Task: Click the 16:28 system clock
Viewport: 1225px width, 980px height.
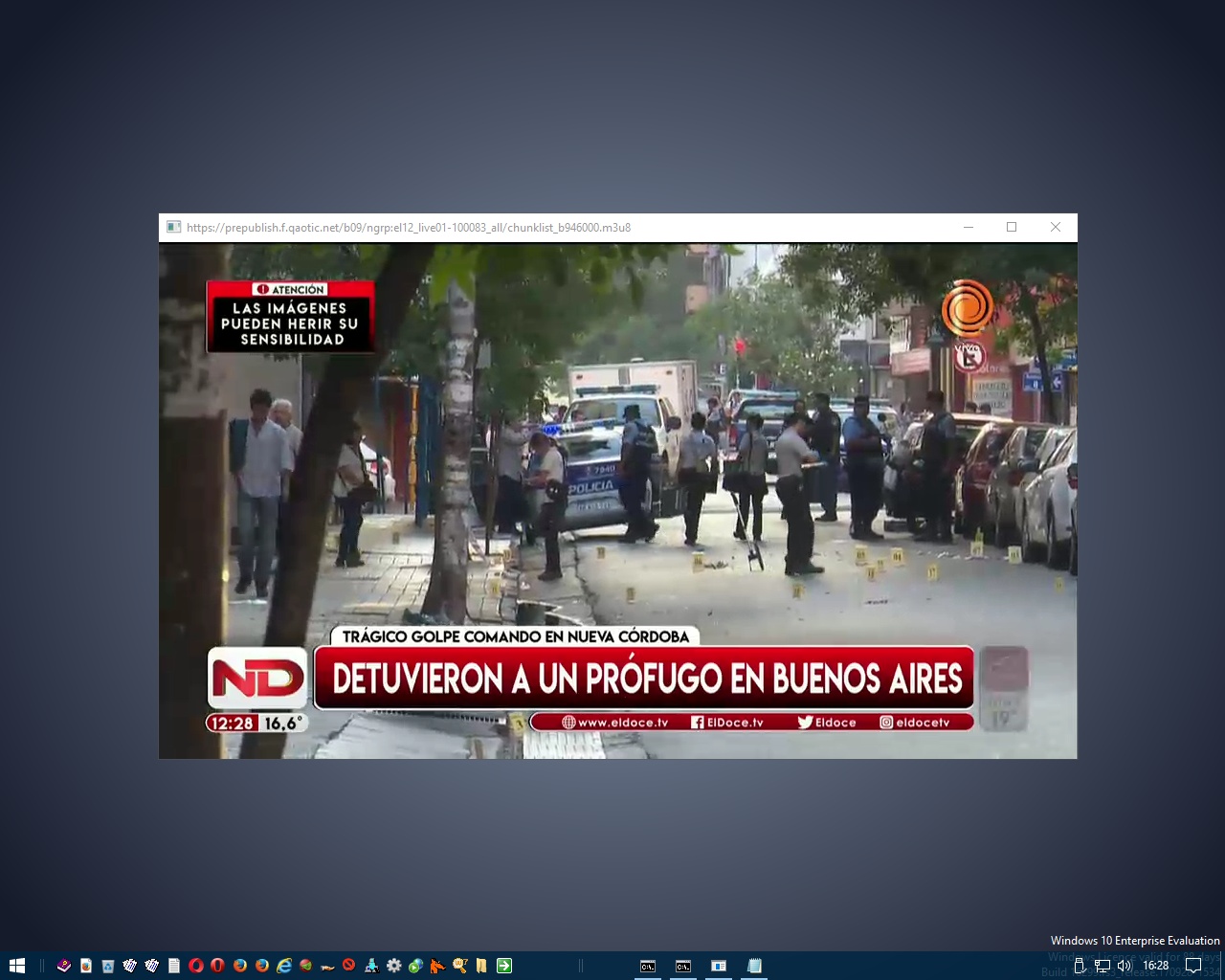Action: point(1156,966)
